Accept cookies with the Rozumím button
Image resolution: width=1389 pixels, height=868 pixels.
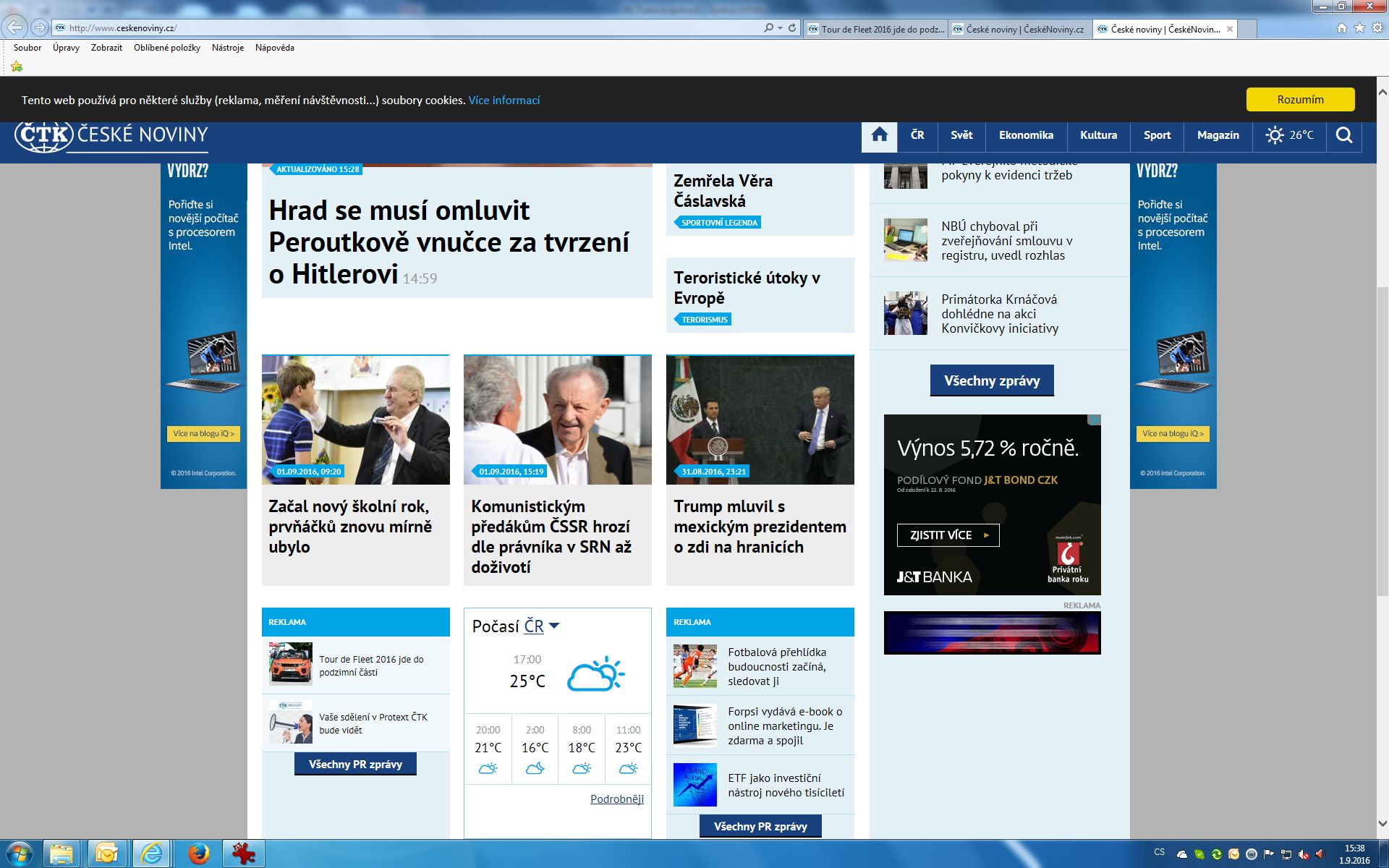(1300, 100)
